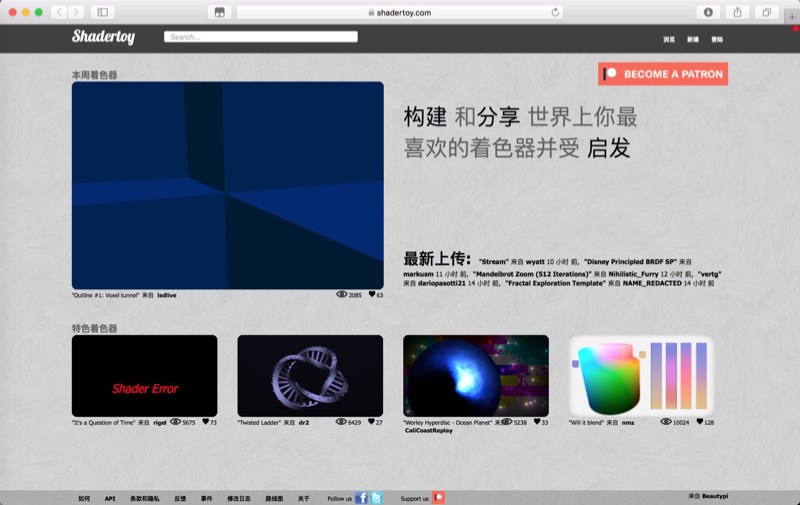
Task: Click the Safari share icon
Action: (737, 12)
